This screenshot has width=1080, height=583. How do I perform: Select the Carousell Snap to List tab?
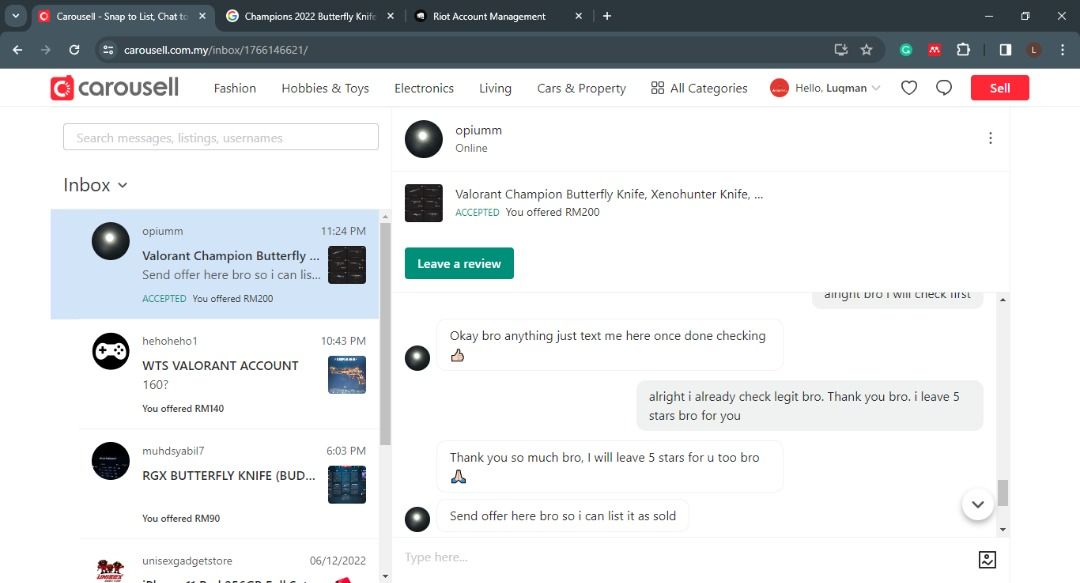tap(123, 16)
